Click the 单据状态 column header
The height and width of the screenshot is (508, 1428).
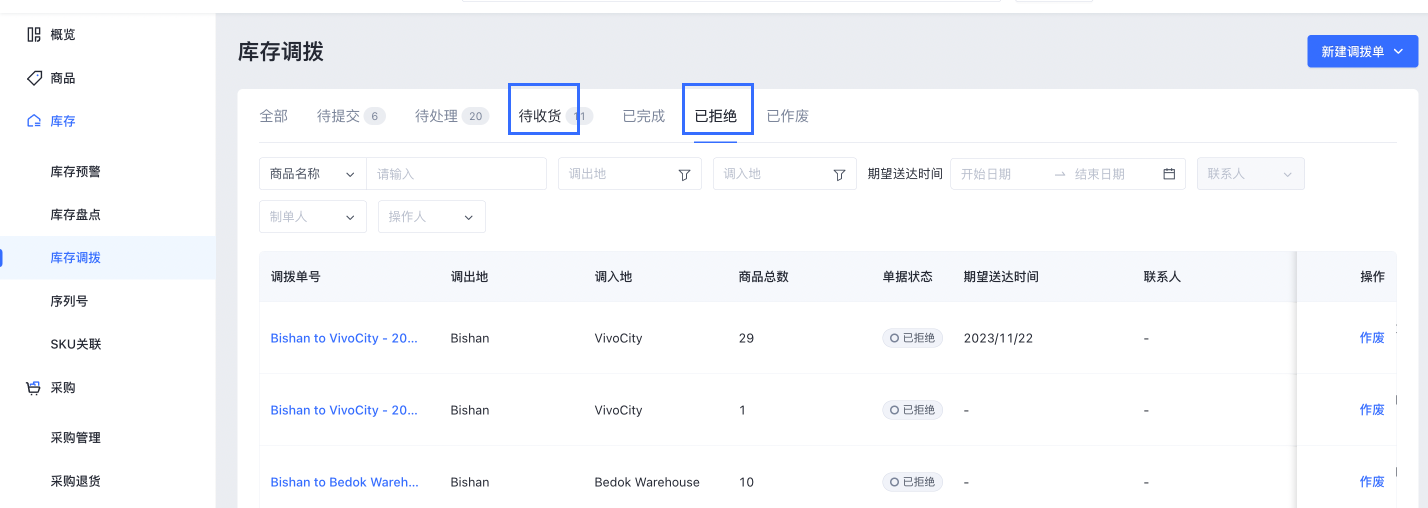click(x=907, y=276)
